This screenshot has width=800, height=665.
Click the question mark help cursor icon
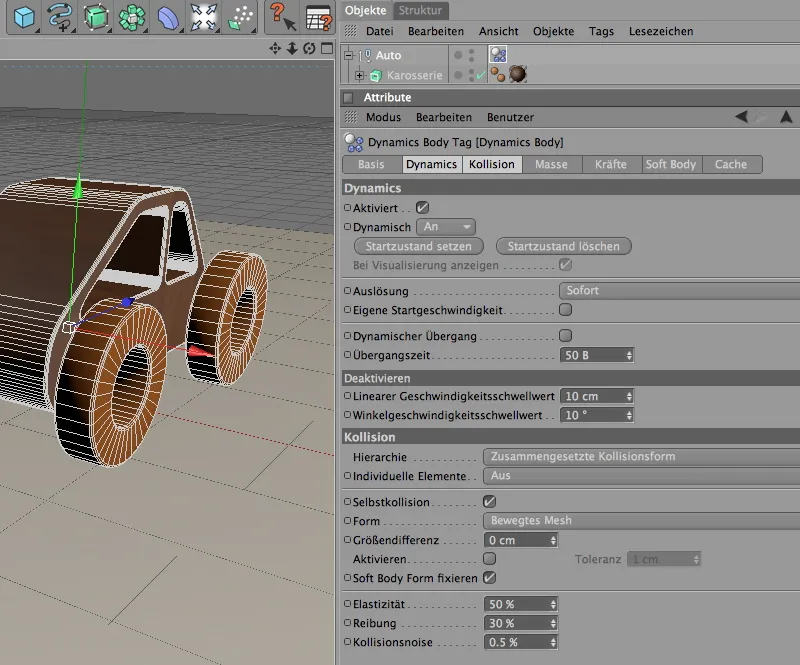282,17
